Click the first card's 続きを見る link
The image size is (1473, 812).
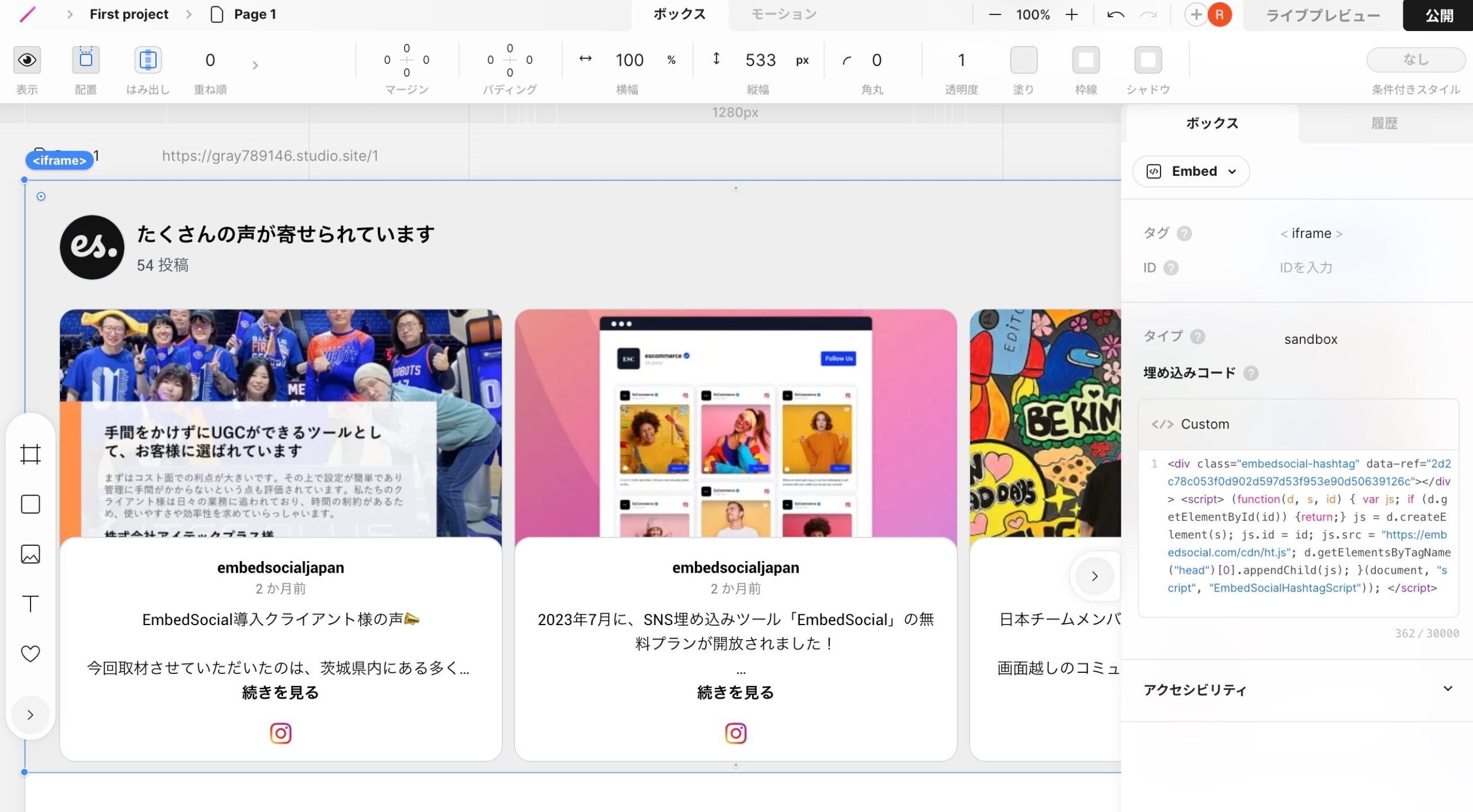[281, 692]
